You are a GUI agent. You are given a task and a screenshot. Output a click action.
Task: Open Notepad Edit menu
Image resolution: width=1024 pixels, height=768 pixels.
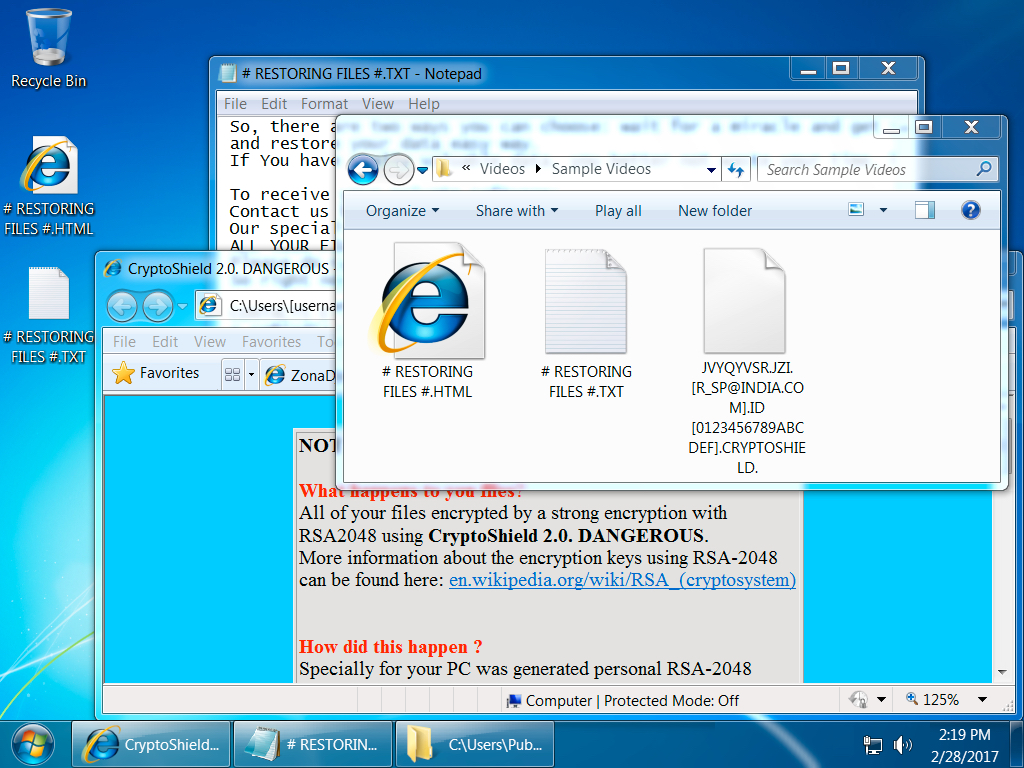pyautogui.click(x=274, y=104)
